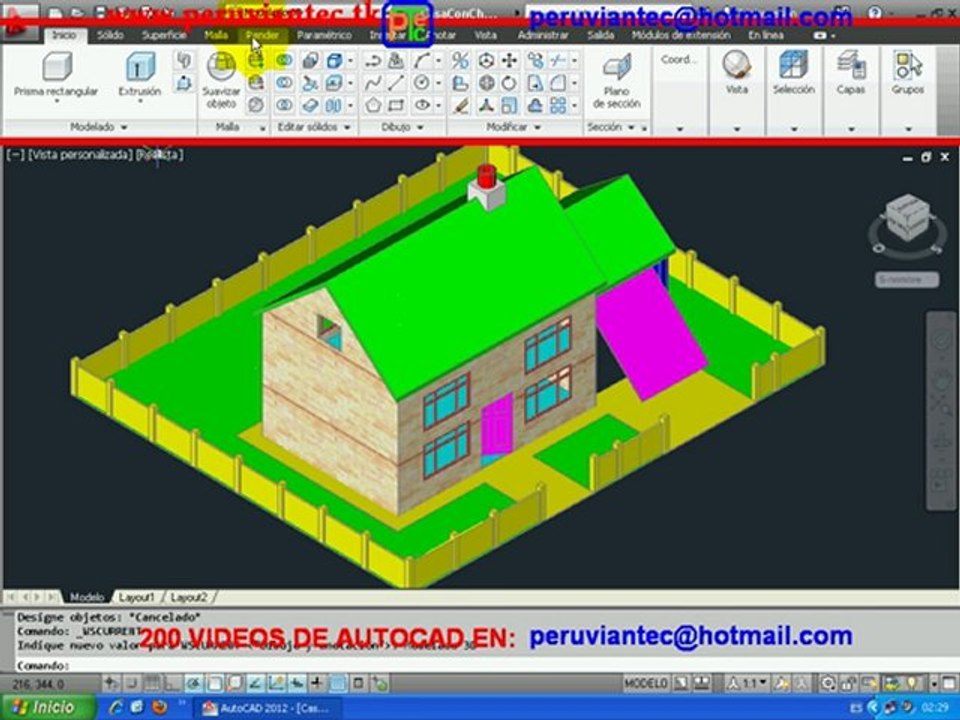The image size is (960, 720).
Task: Toggle Grid display in the status bar
Action: pos(152,683)
